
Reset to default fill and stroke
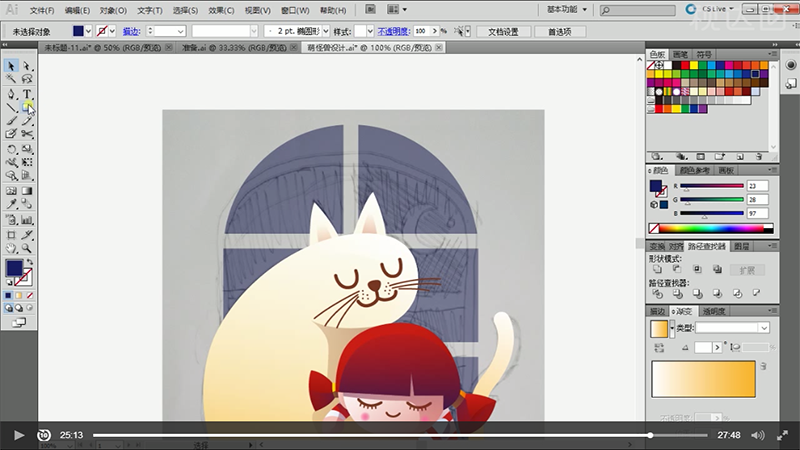coord(9,282)
